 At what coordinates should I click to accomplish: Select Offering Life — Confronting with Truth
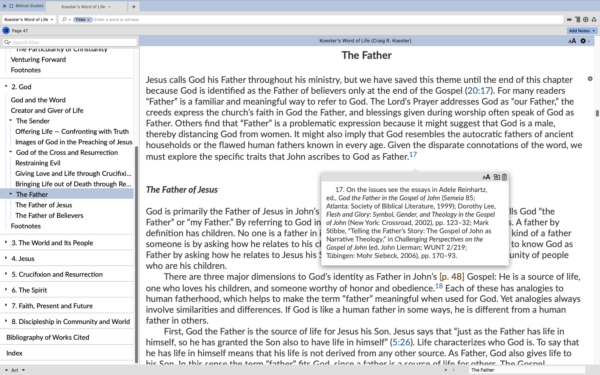pyautogui.click(x=72, y=131)
